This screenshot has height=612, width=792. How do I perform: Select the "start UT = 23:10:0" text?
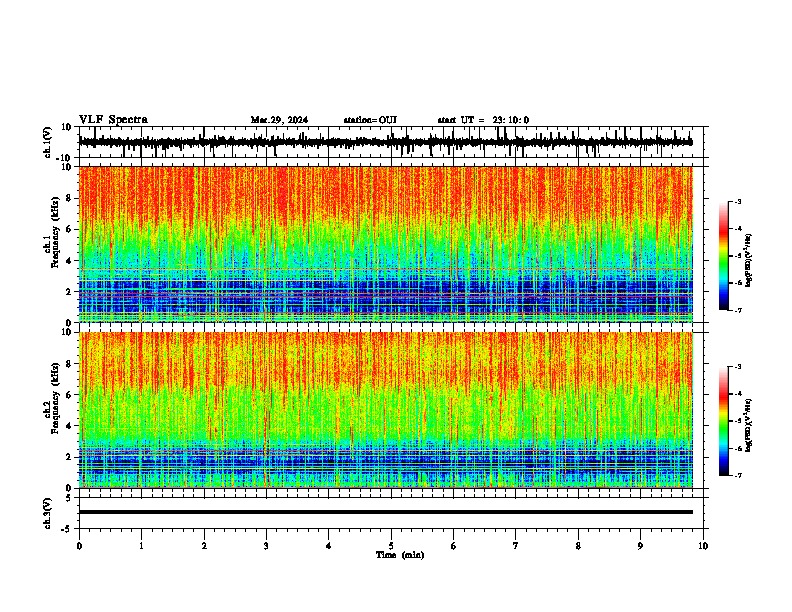(x=483, y=120)
